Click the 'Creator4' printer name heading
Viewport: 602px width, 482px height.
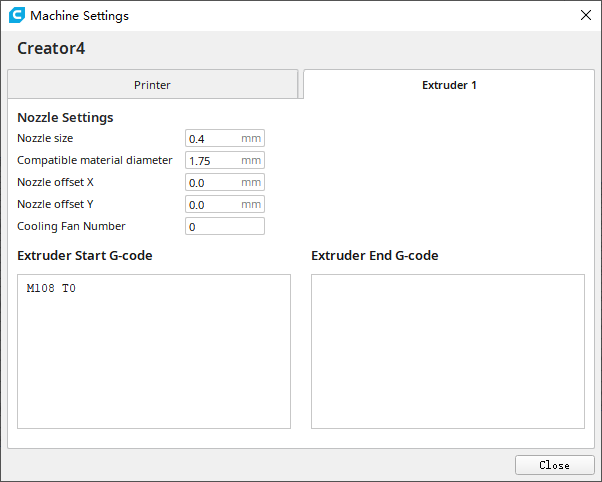(51, 48)
